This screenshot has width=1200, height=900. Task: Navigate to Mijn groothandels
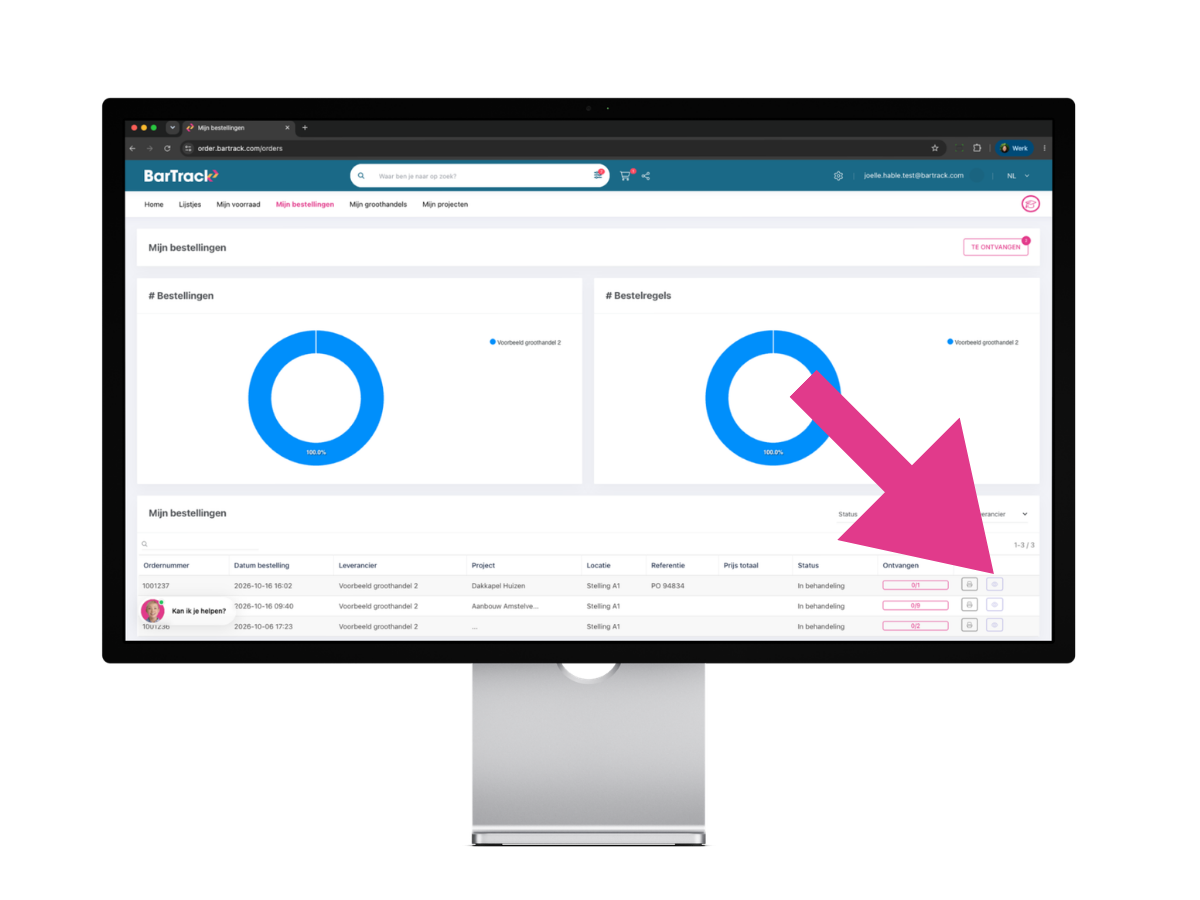coord(378,204)
